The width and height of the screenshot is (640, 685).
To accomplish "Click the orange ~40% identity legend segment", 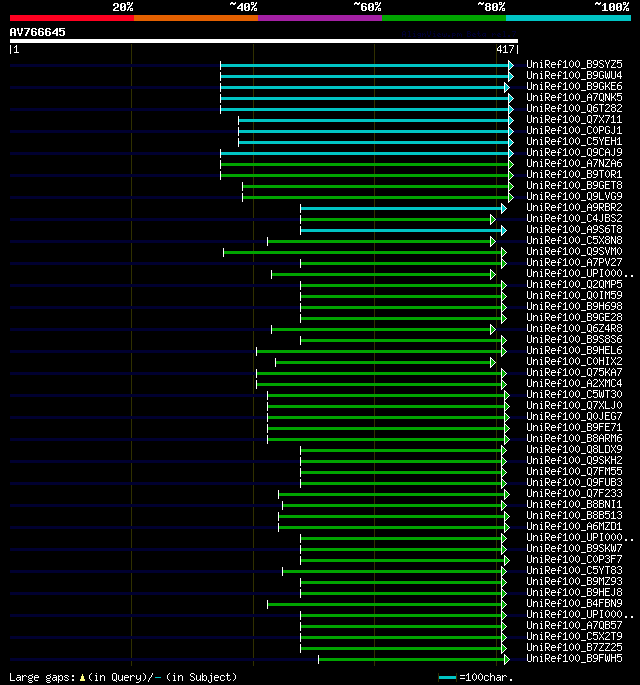I will coord(196,18).
